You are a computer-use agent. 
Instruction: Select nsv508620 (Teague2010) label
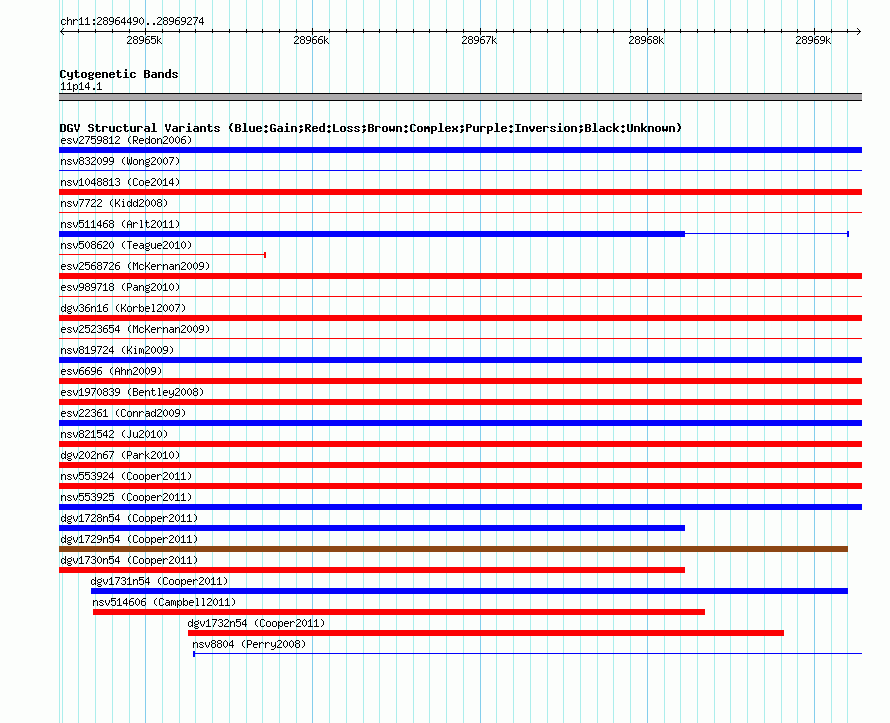[x=126, y=245]
